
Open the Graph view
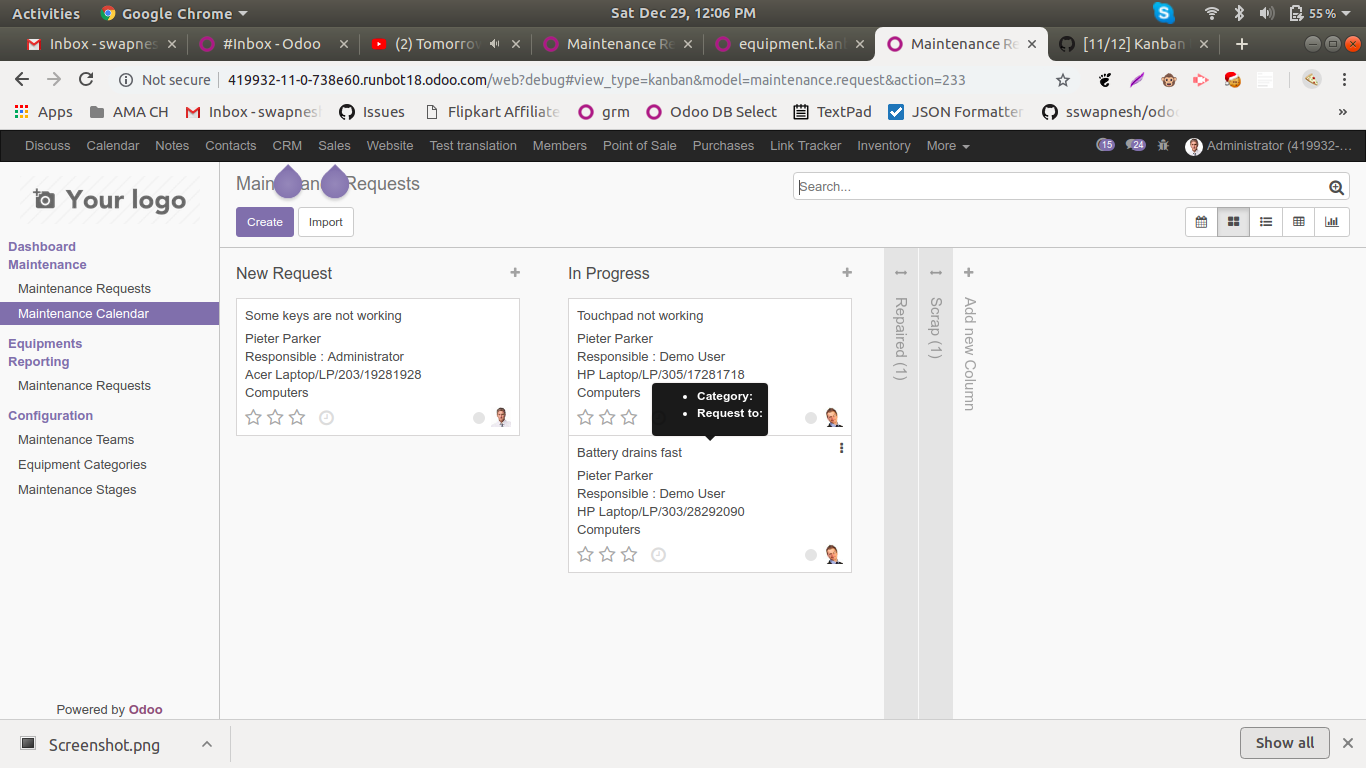click(1332, 221)
